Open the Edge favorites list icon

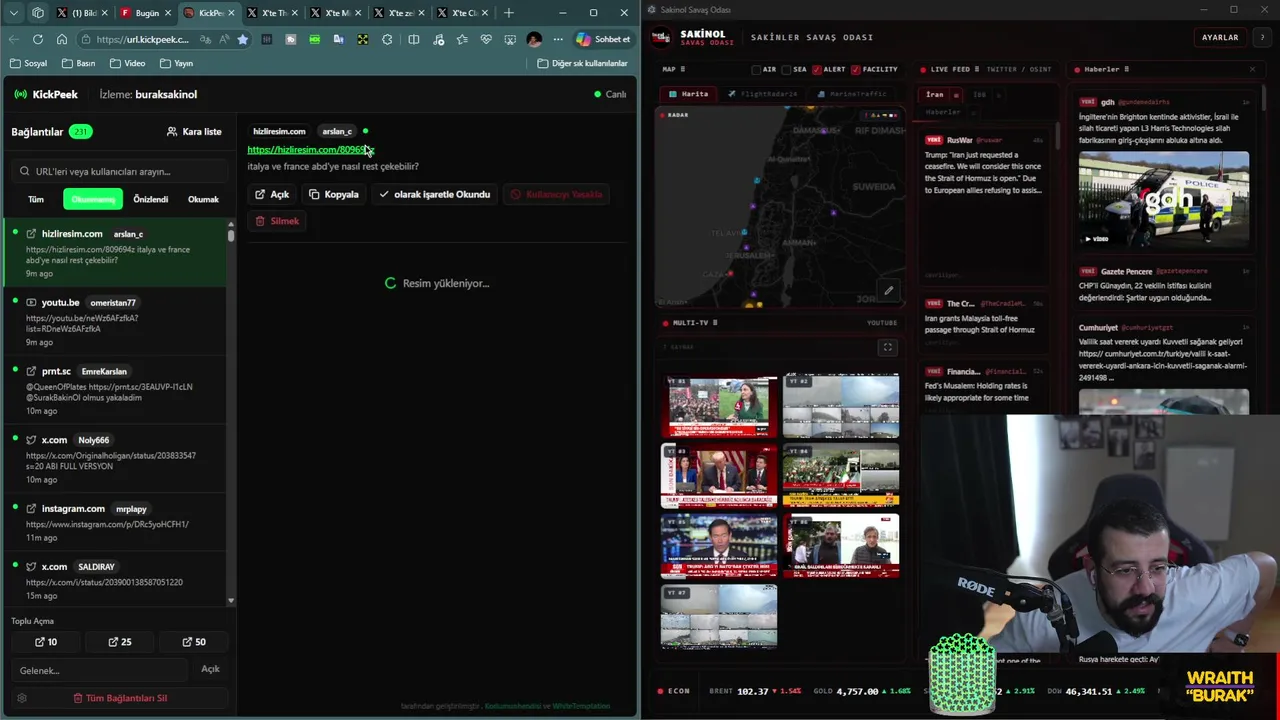(462, 39)
